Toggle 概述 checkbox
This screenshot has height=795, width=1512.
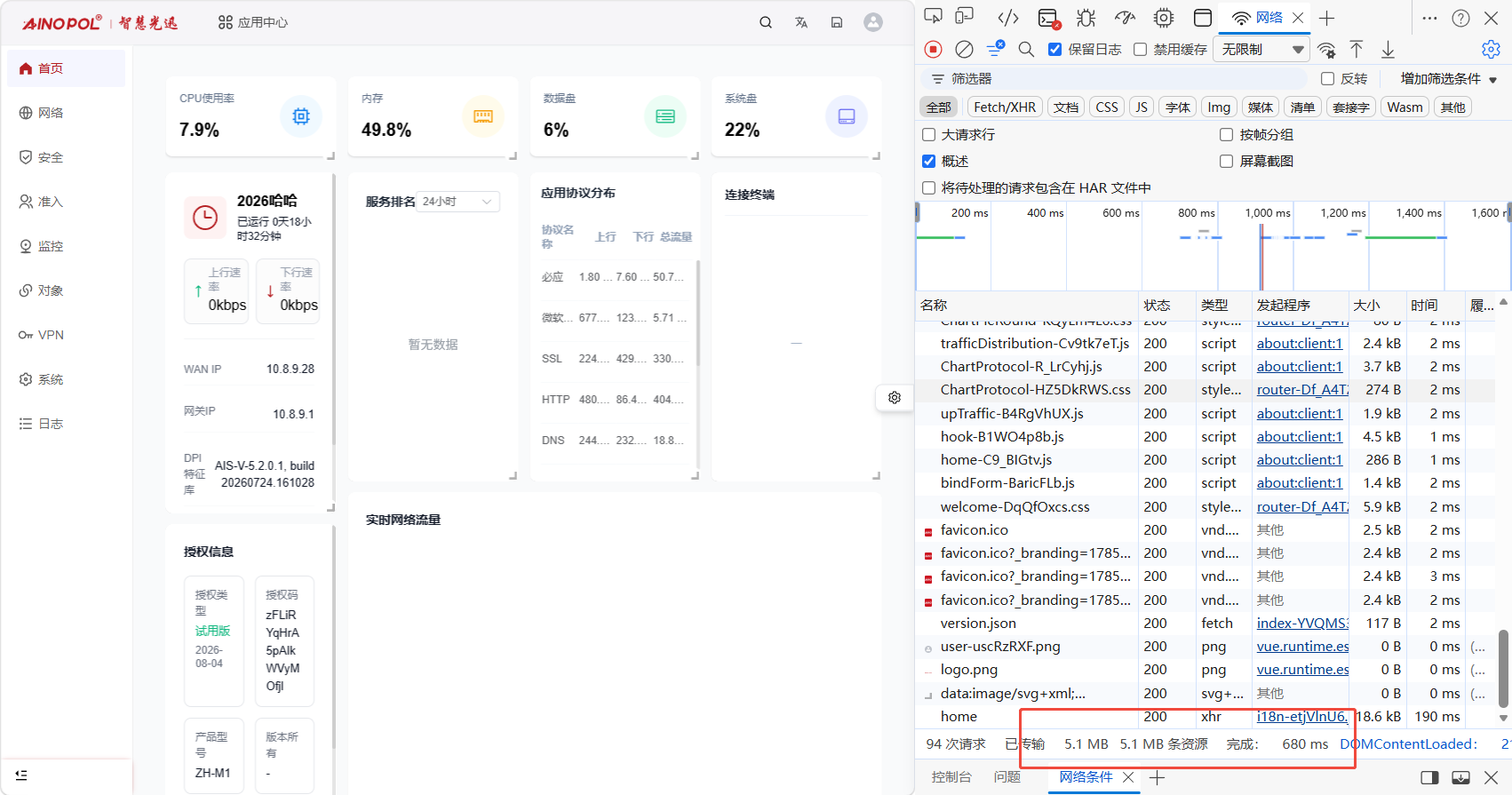(928, 162)
